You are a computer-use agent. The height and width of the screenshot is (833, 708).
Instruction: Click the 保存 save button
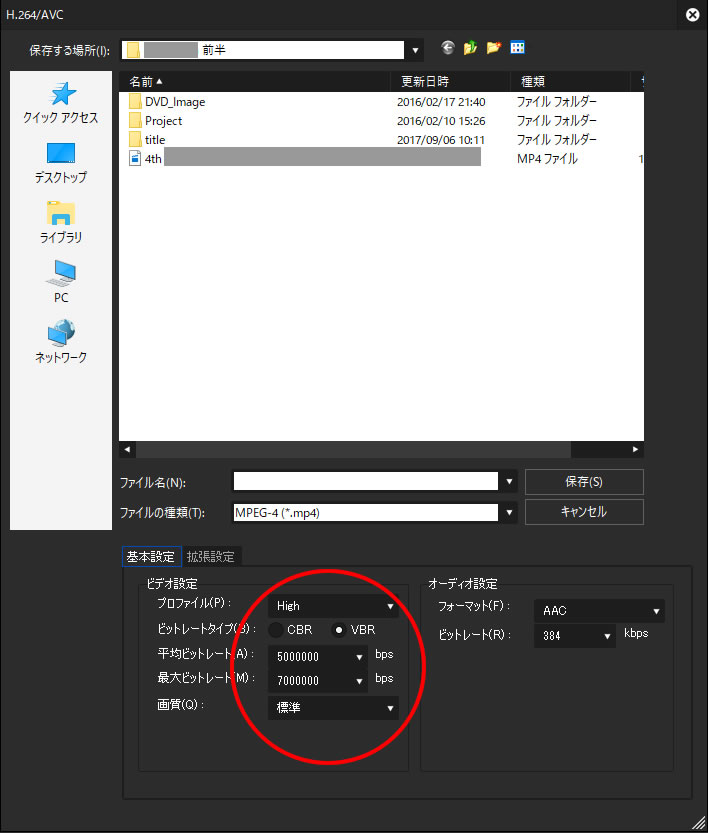point(584,481)
